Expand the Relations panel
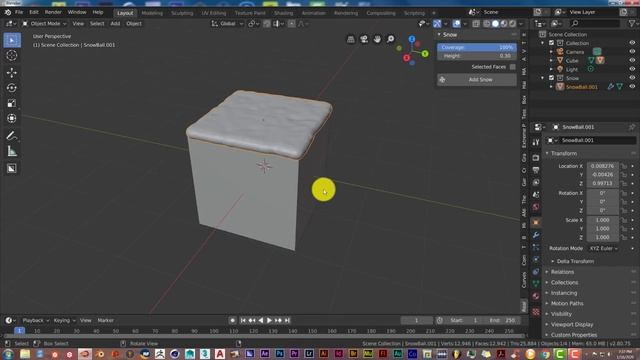The image size is (640, 360). point(562,272)
